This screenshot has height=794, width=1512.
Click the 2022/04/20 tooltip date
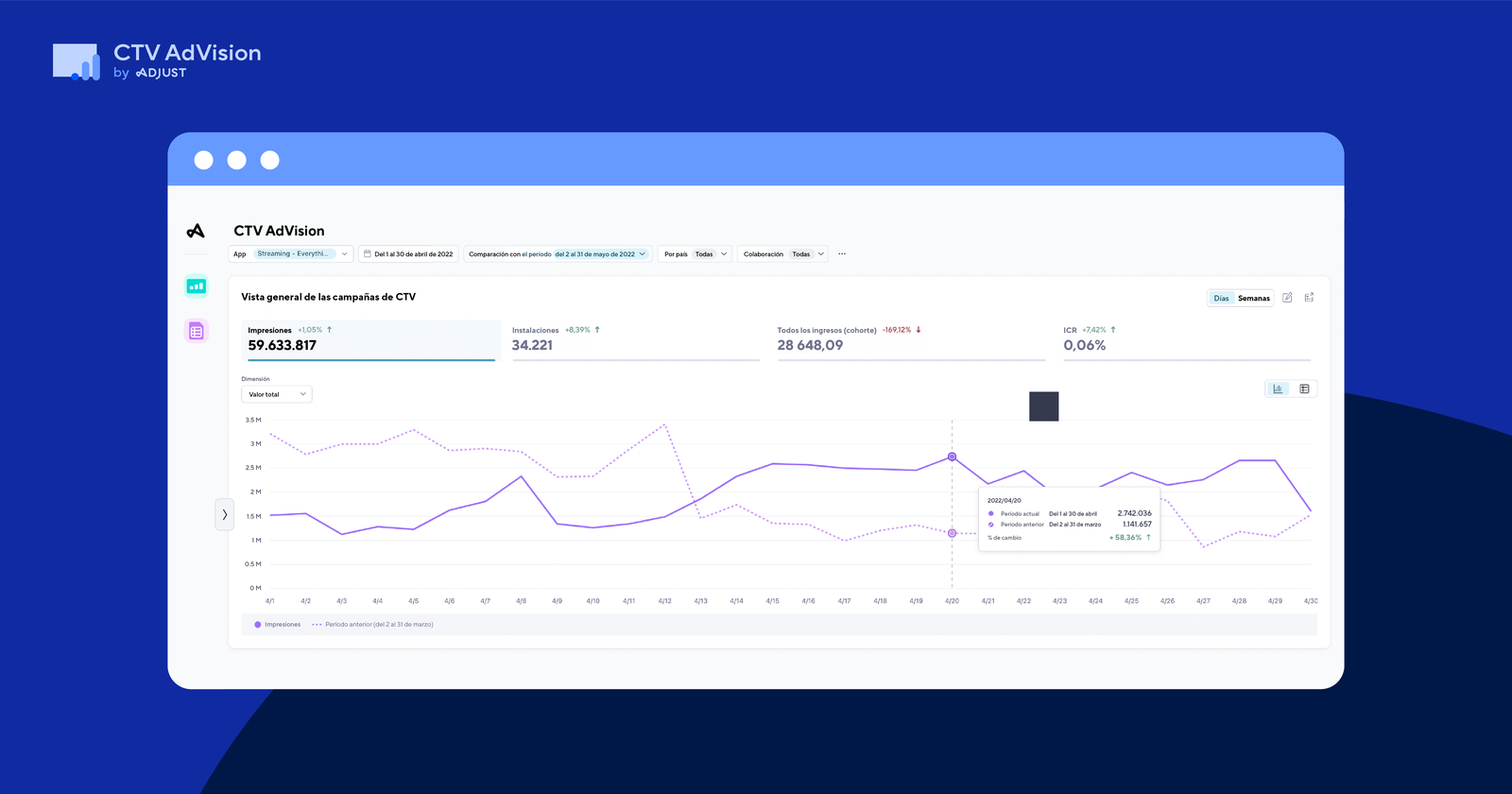click(1004, 501)
